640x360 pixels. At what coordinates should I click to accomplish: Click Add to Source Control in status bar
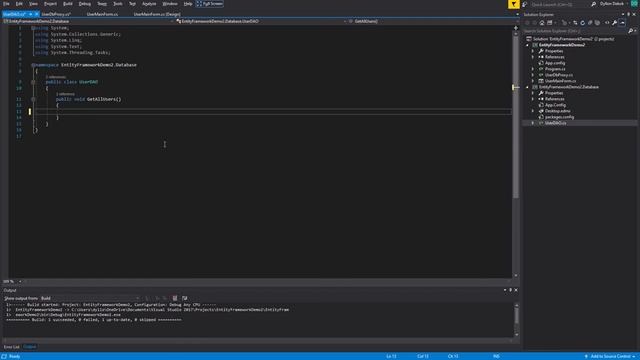click(x=611, y=356)
